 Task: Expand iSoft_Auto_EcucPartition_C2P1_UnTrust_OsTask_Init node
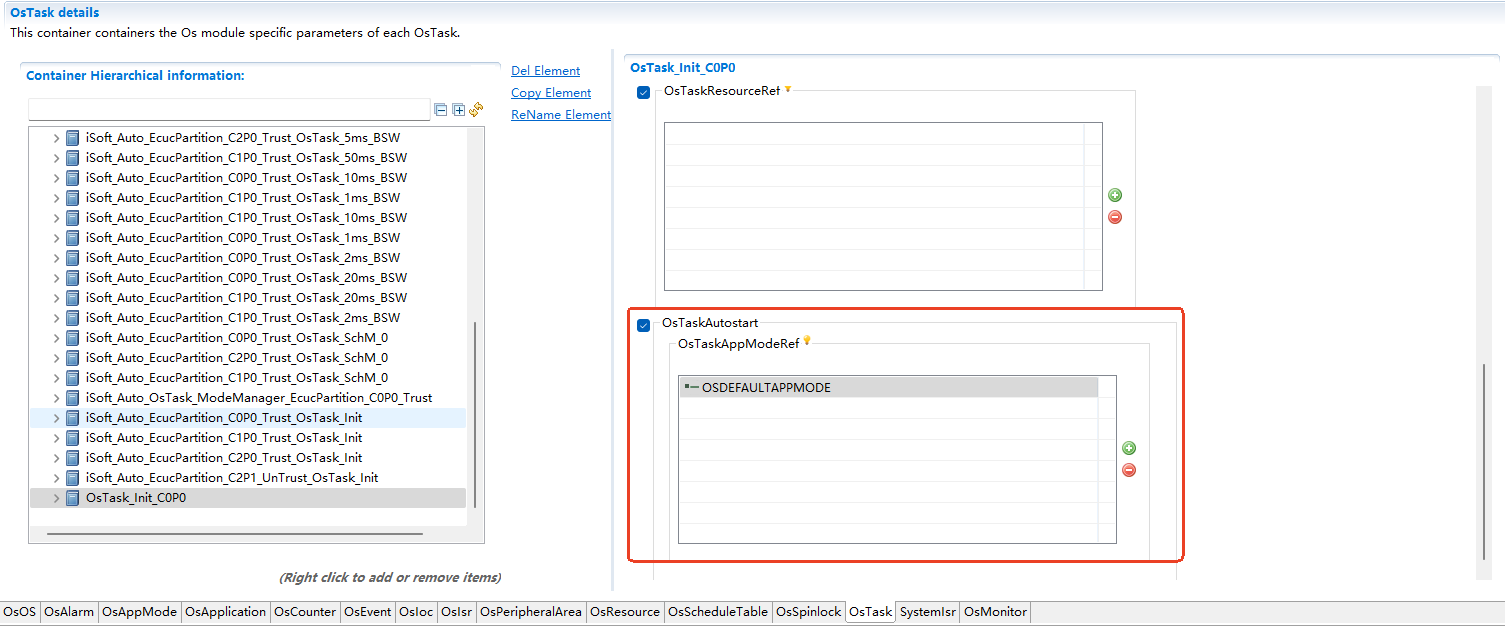pos(56,478)
